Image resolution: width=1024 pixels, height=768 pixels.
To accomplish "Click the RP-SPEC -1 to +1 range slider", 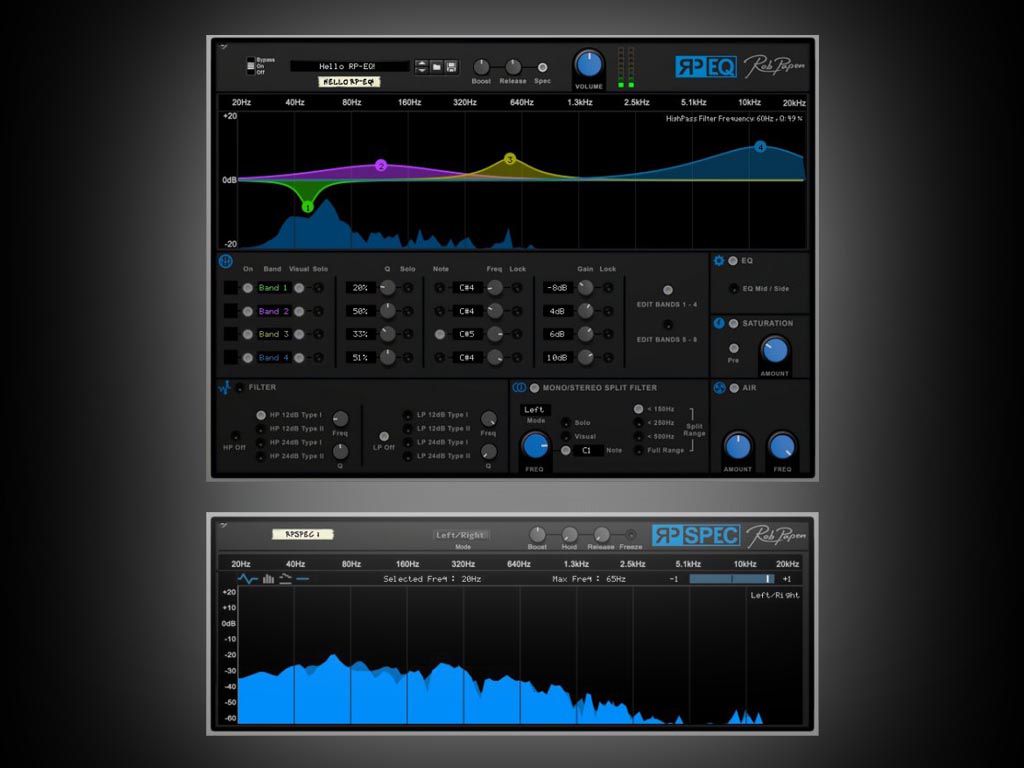I will [x=731, y=579].
